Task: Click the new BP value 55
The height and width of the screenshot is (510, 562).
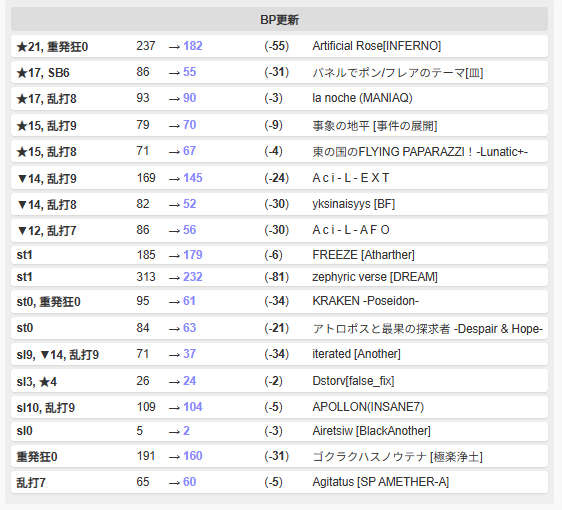Action: click(190, 72)
